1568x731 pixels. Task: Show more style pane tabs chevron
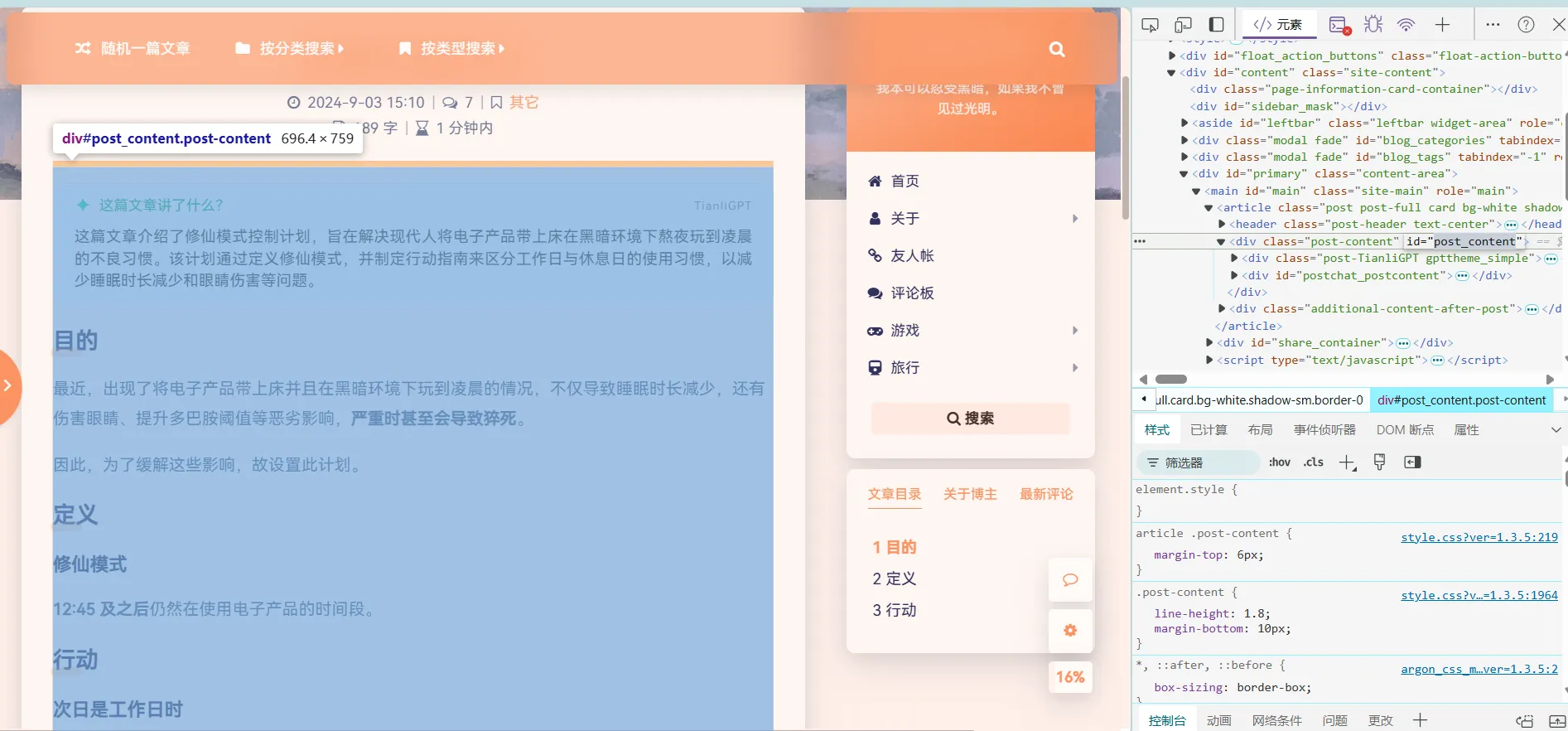coord(1556,429)
